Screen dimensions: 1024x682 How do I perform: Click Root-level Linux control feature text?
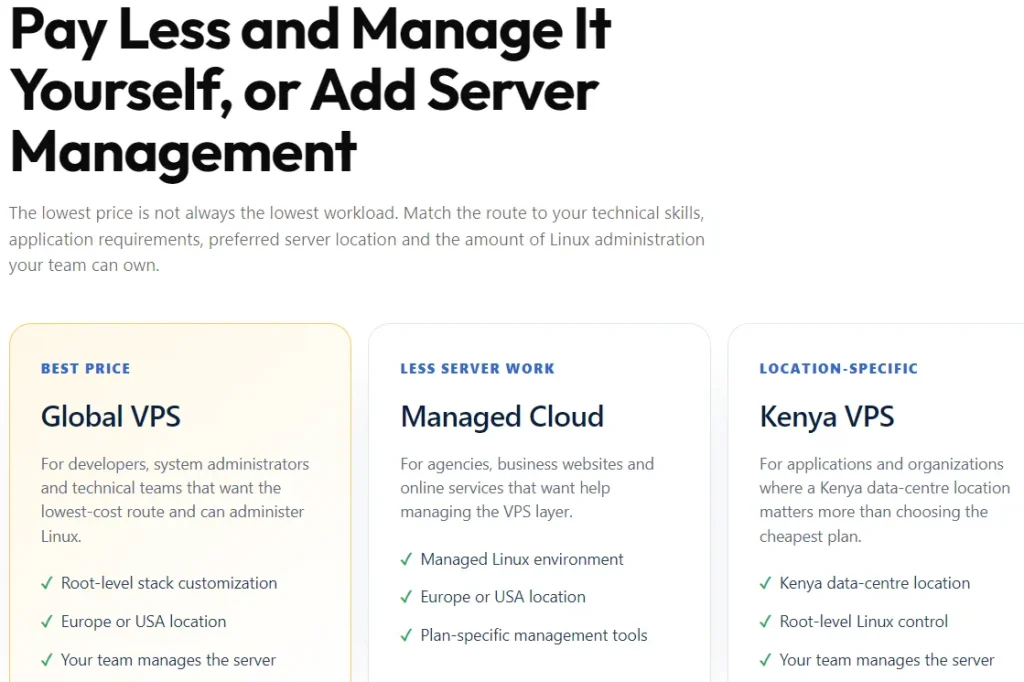click(x=863, y=622)
